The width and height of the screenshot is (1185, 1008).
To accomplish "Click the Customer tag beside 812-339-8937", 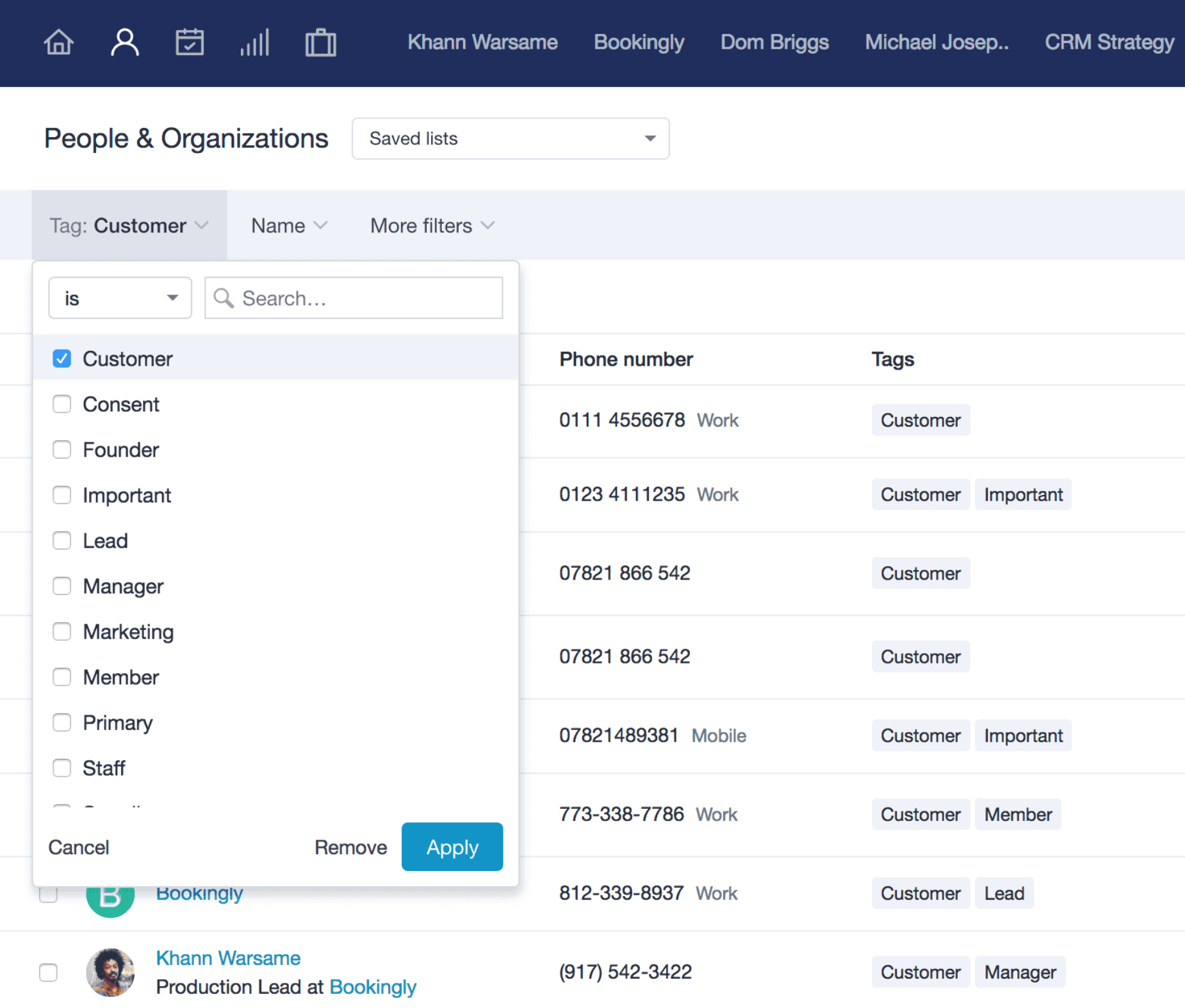I will click(920, 893).
